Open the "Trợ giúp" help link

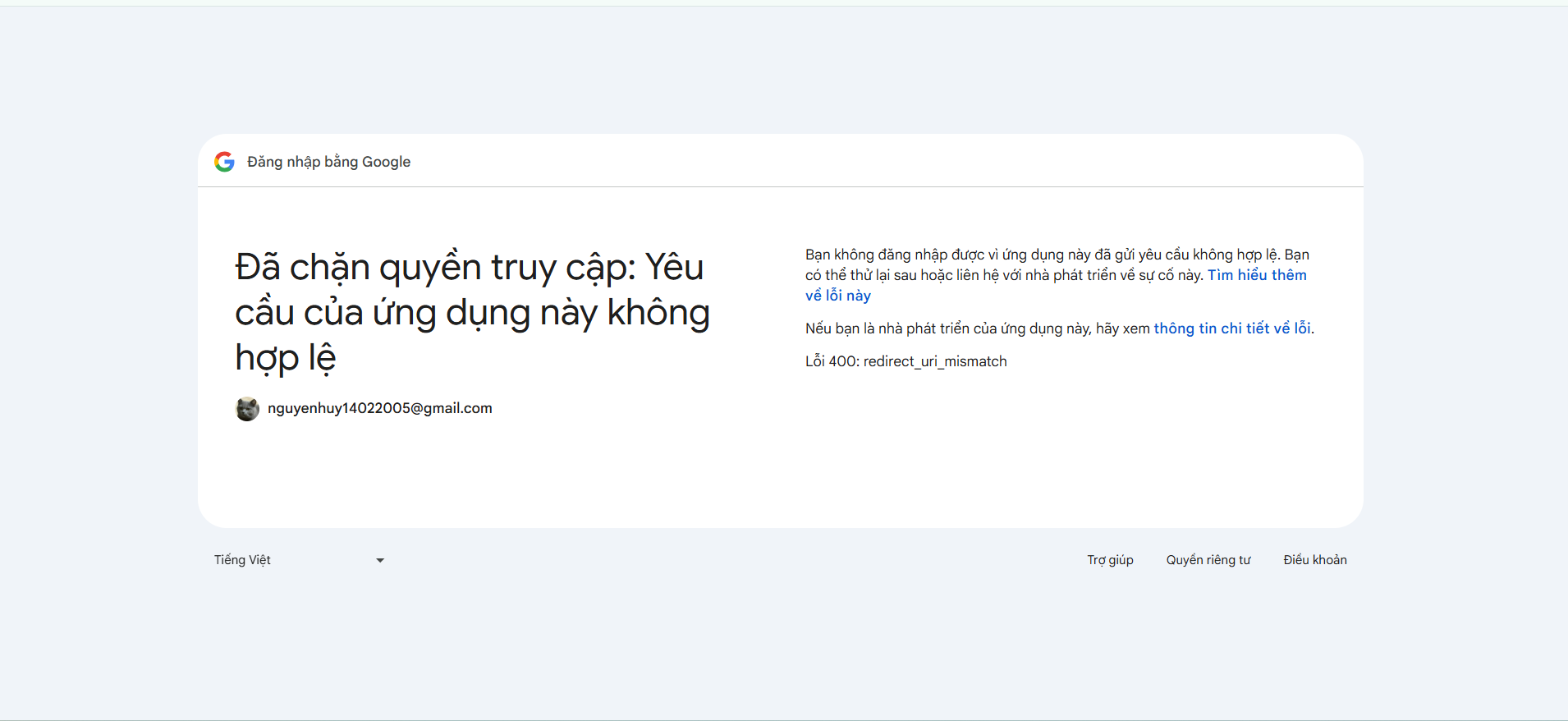pyautogui.click(x=1110, y=560)
